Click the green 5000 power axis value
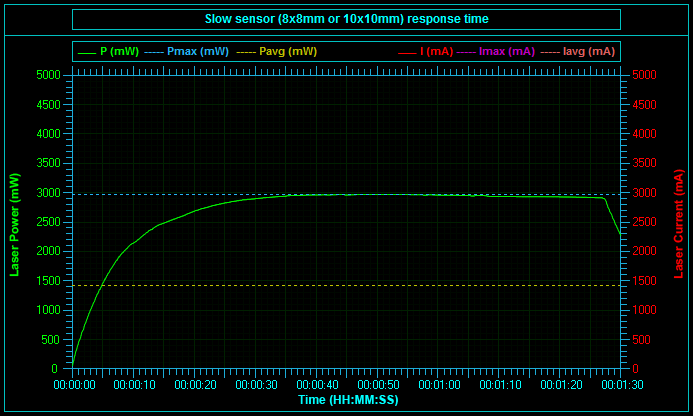 pos(48,75)
